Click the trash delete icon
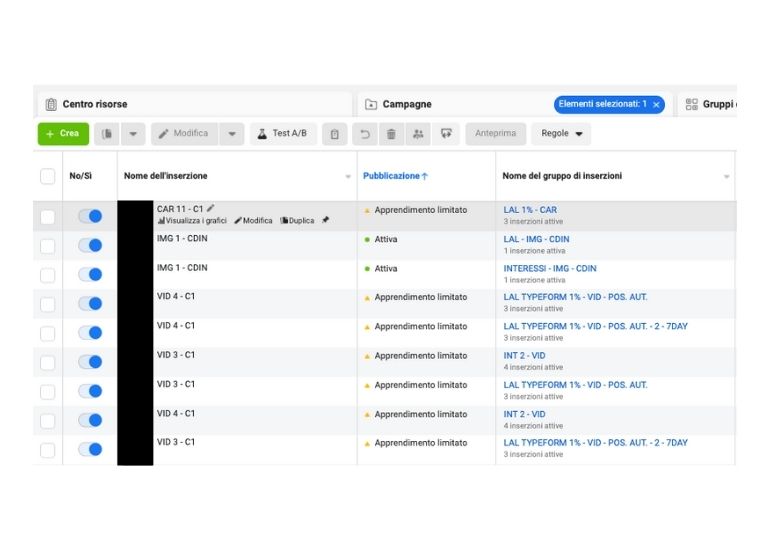Screen dimensions: 770x550 391,134
